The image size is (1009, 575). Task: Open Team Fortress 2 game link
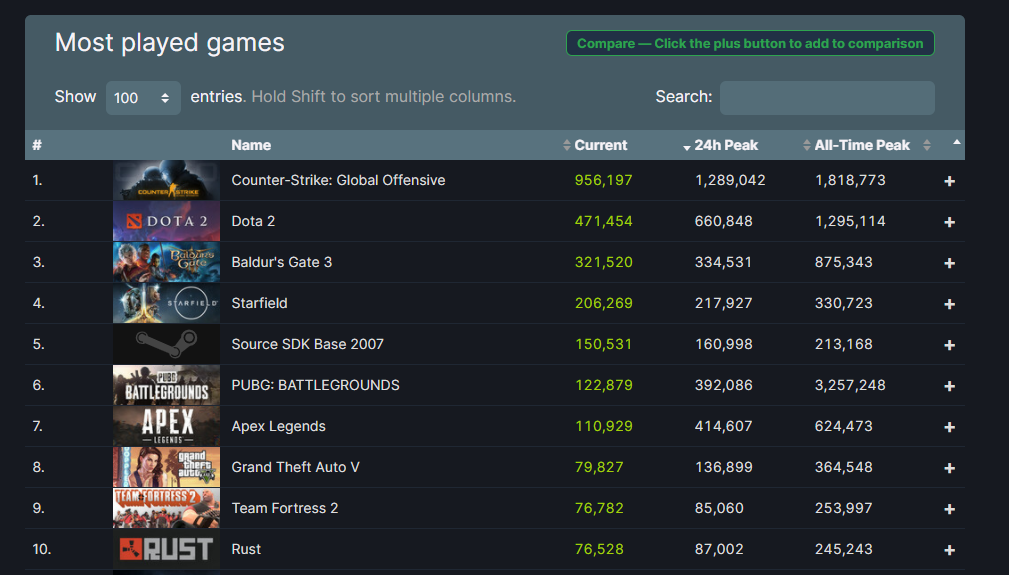coord(284,508)
